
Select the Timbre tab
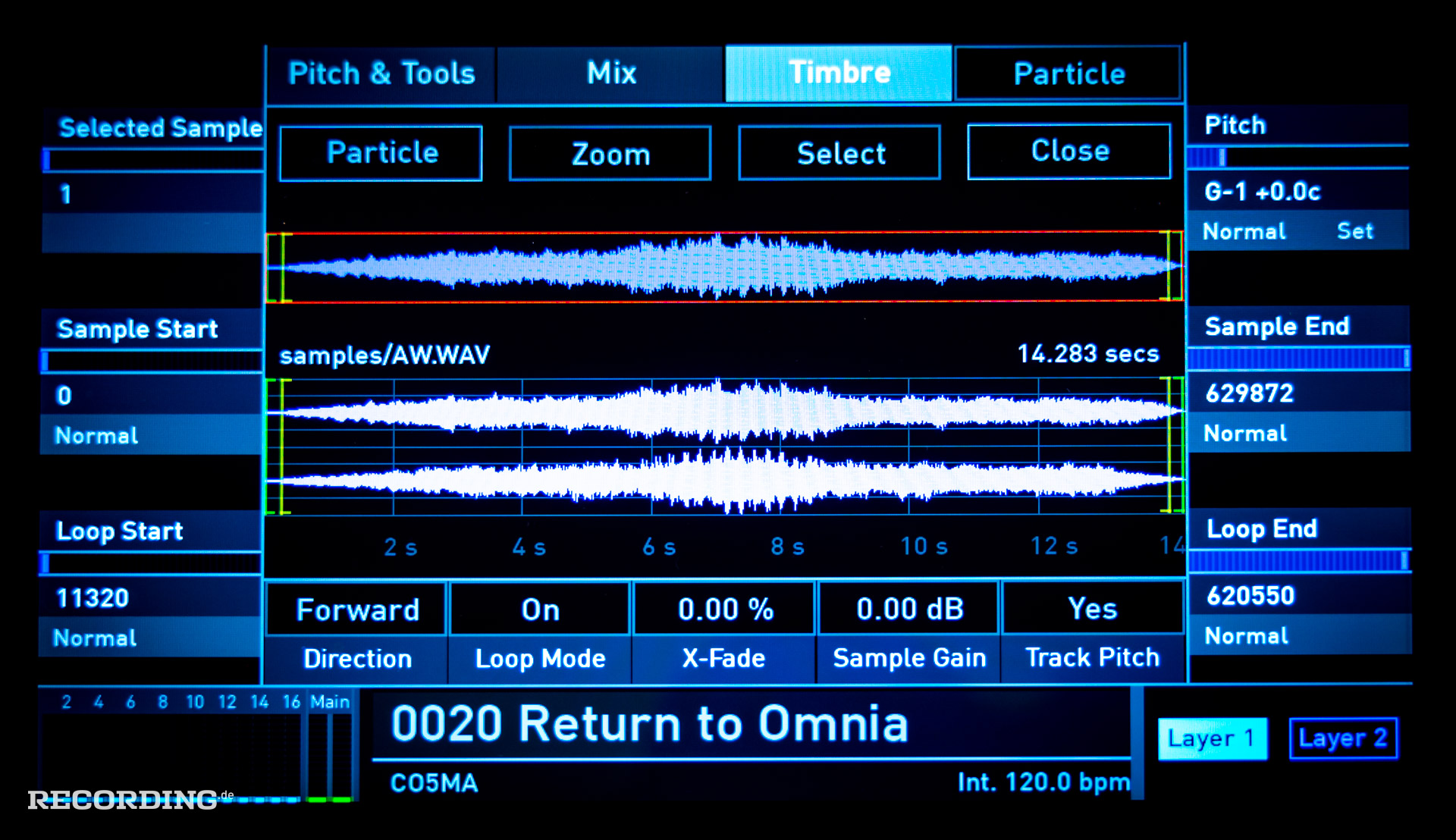click(839, 73)
